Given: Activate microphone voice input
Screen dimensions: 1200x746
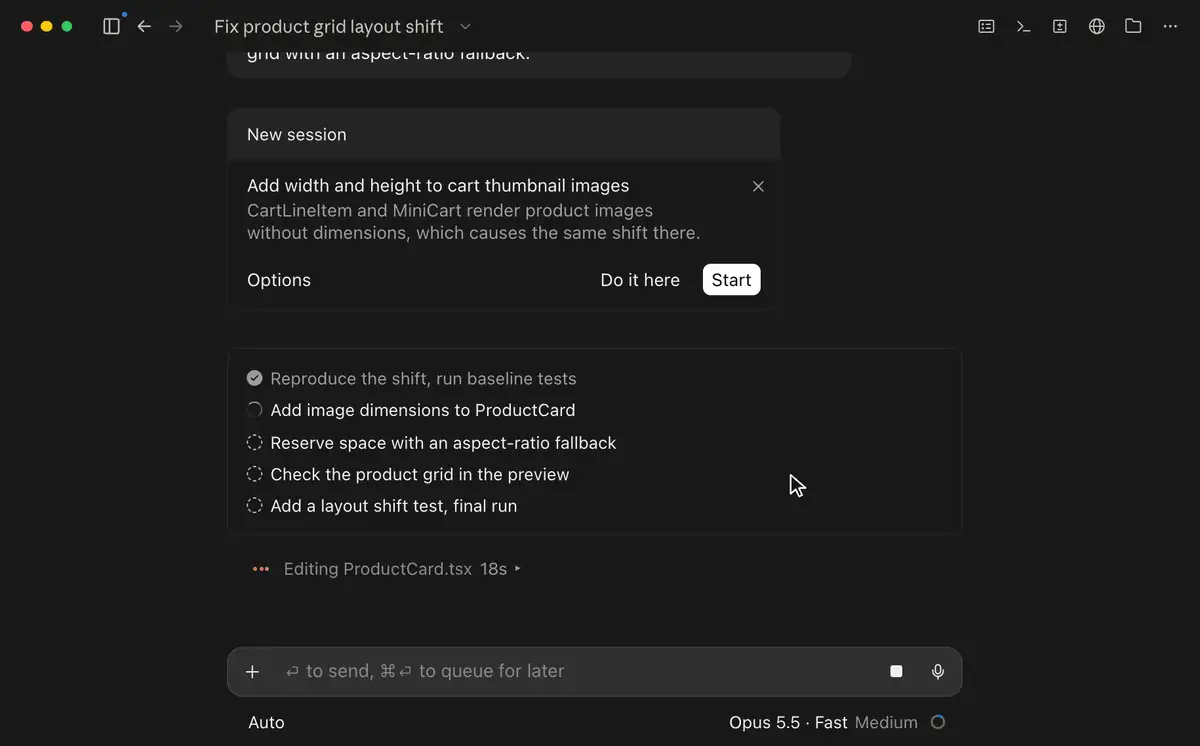Looking at the screenshot, I should point(938,672).
